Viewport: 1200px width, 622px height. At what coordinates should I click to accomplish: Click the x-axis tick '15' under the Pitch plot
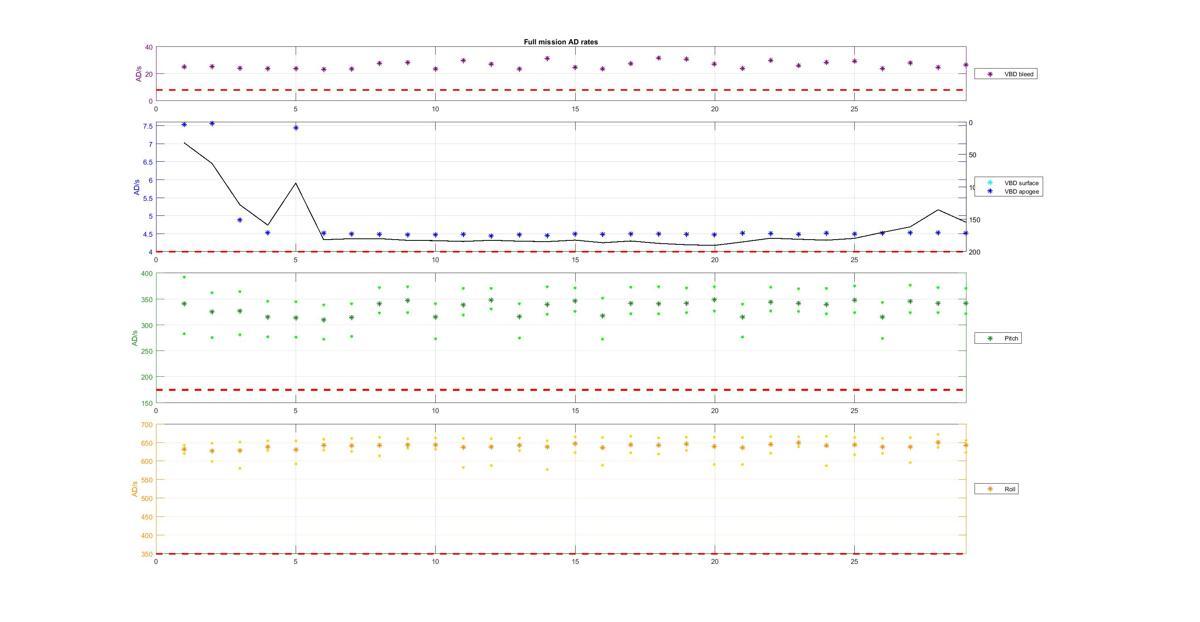pos(575,410)
